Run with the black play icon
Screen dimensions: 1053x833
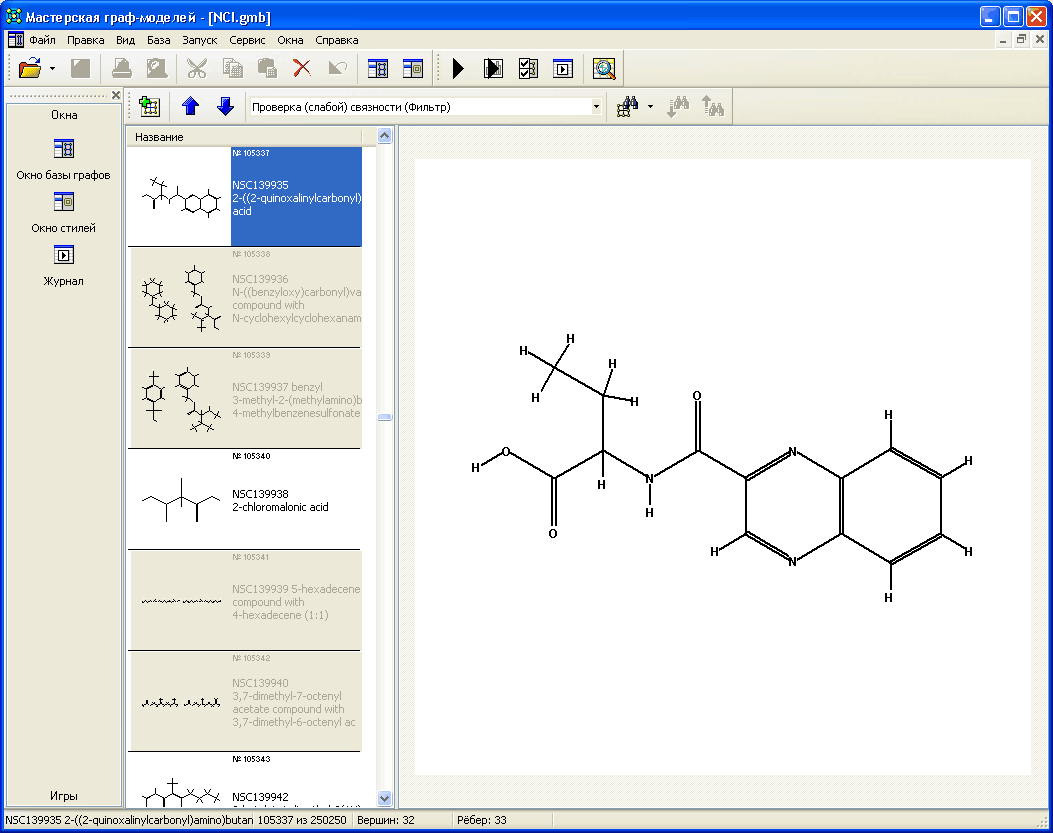pos(458,68)
